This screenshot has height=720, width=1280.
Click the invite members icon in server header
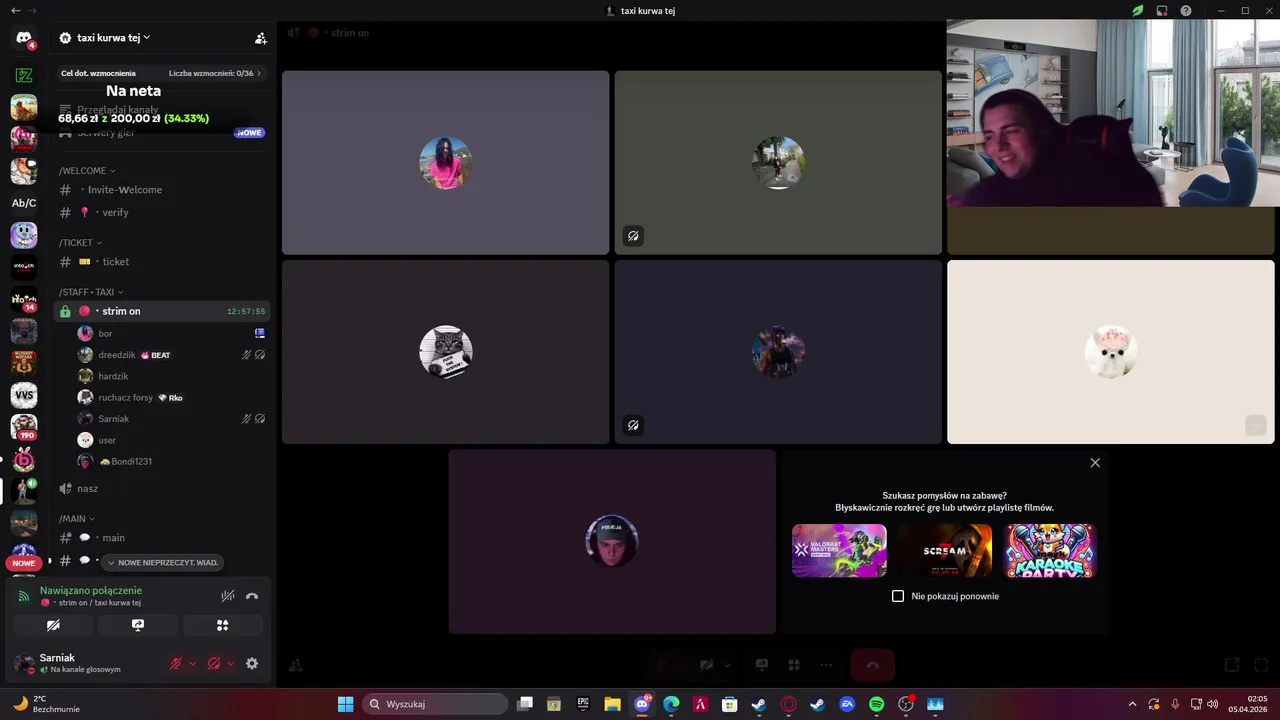(260, 38)
